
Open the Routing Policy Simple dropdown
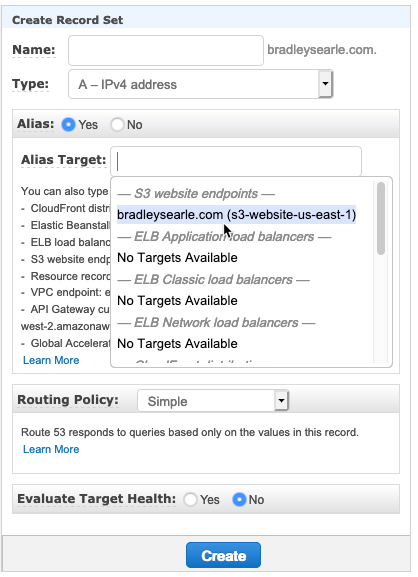[x=213, y=400]
